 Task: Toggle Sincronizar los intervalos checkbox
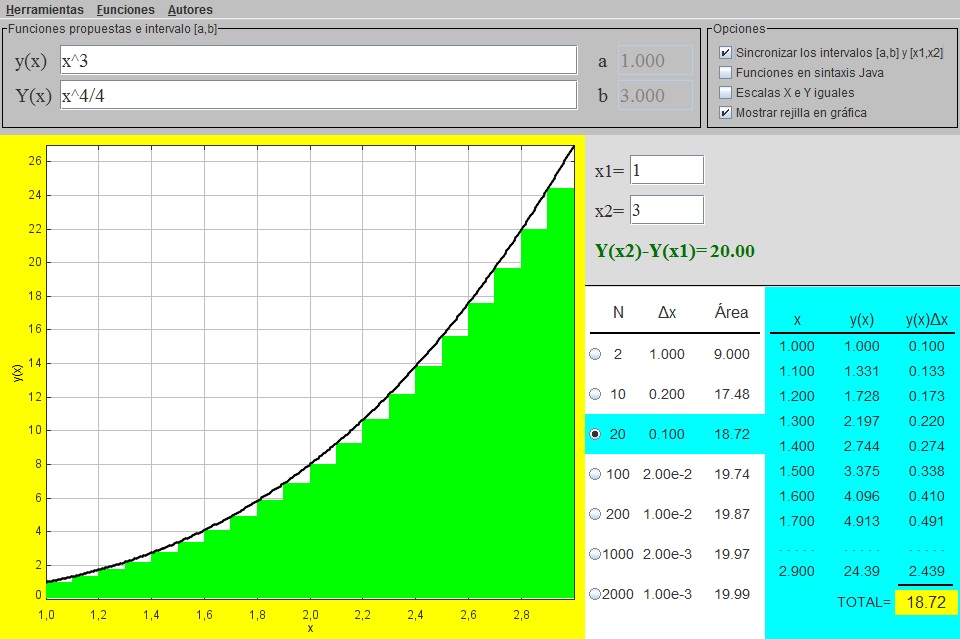point(726,53)
